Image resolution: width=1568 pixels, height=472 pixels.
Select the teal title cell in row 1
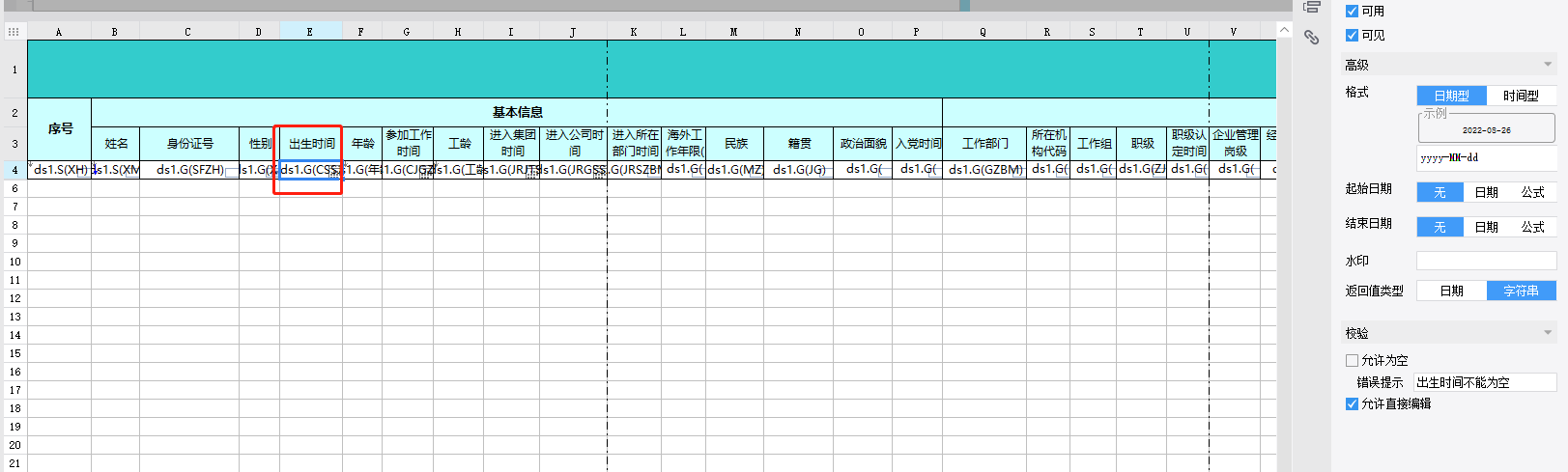click(x=652, y=69)
